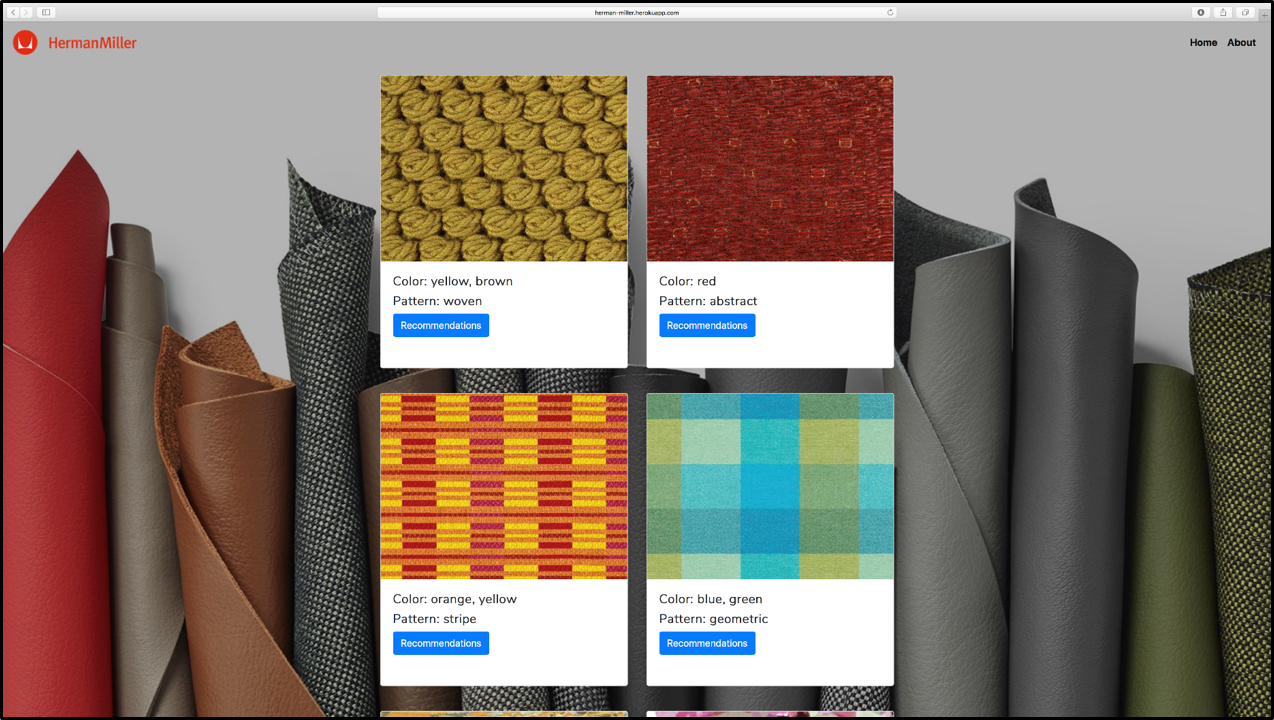Toggle the Safari sidebar icon
1274x720 pixels.
[46, 12]
